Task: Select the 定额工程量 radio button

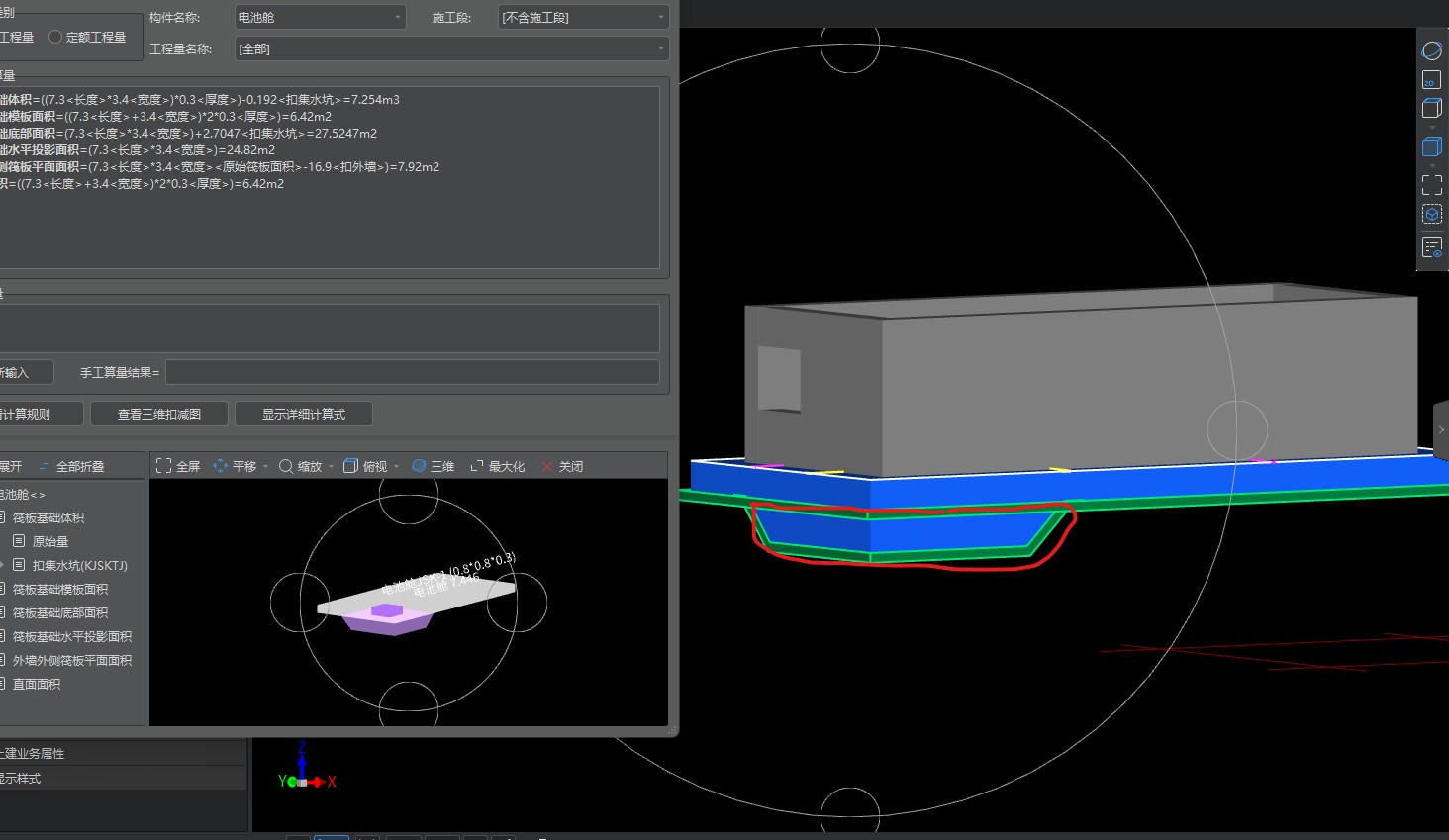Action: 55,37
